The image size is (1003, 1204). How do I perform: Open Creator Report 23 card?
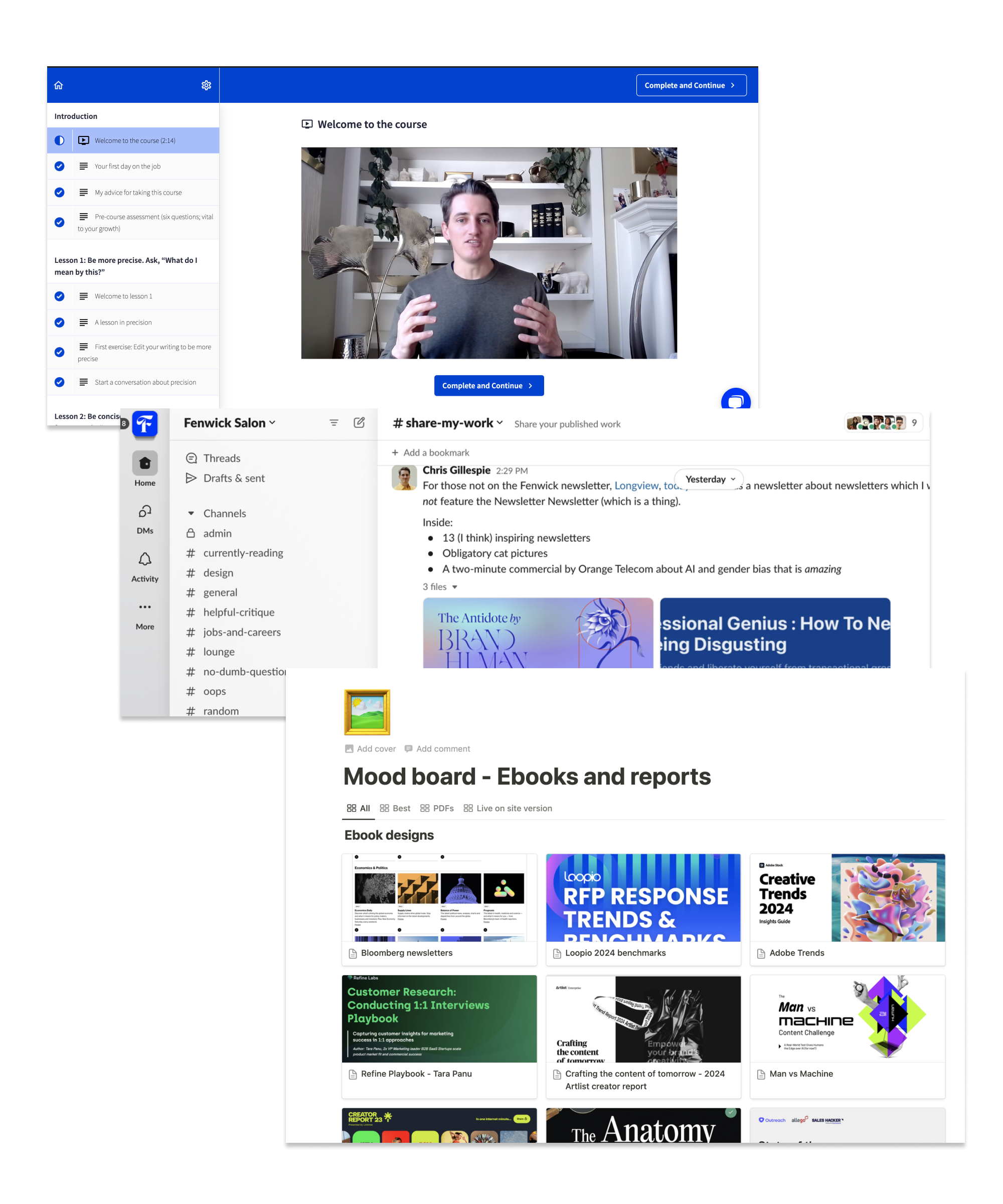(x=440, y=1125)
